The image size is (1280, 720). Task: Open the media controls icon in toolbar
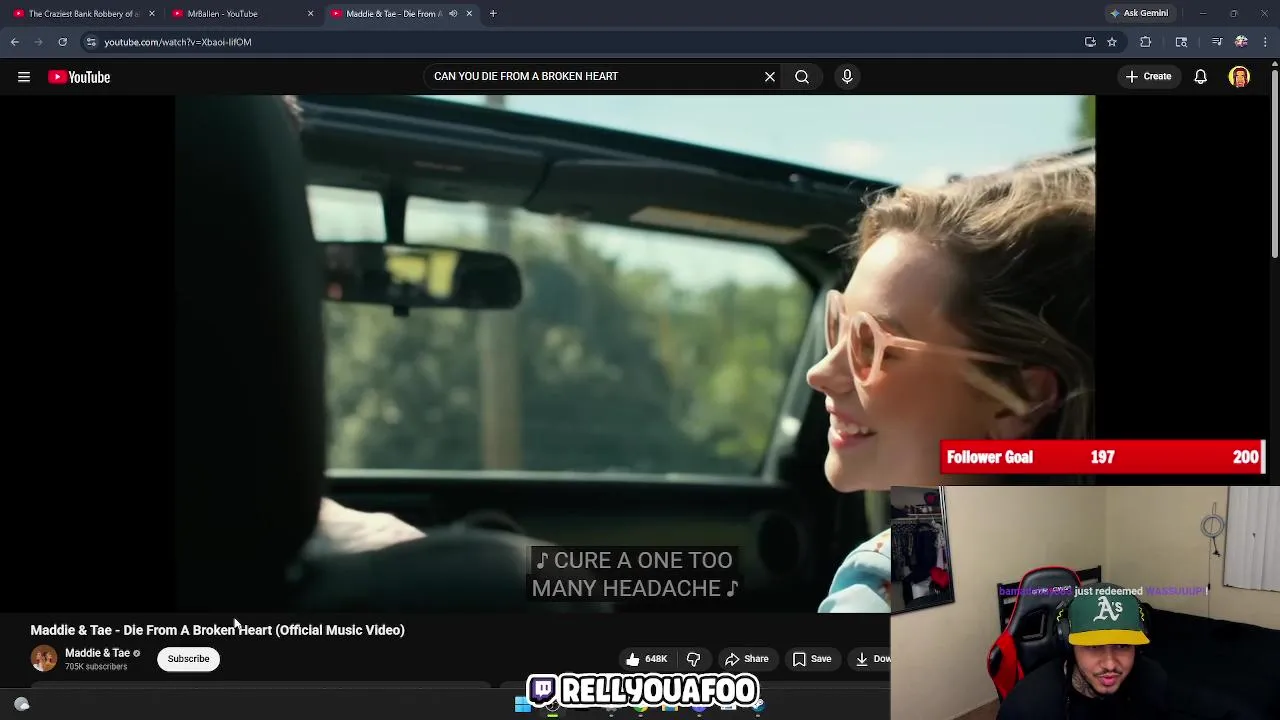(x=1217, y=42)
